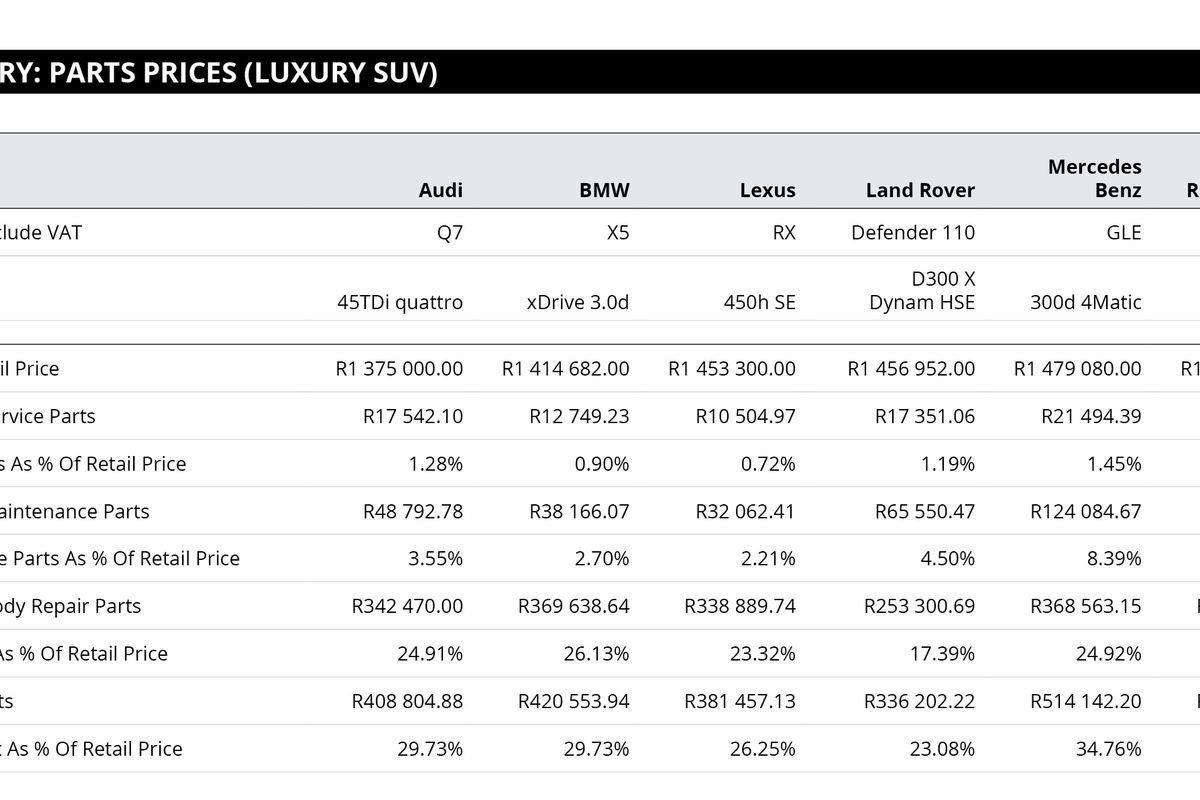The width and height of the screenshot is (1200, 800).
Task: Click the Lexus column header
Action: (767, 190)
